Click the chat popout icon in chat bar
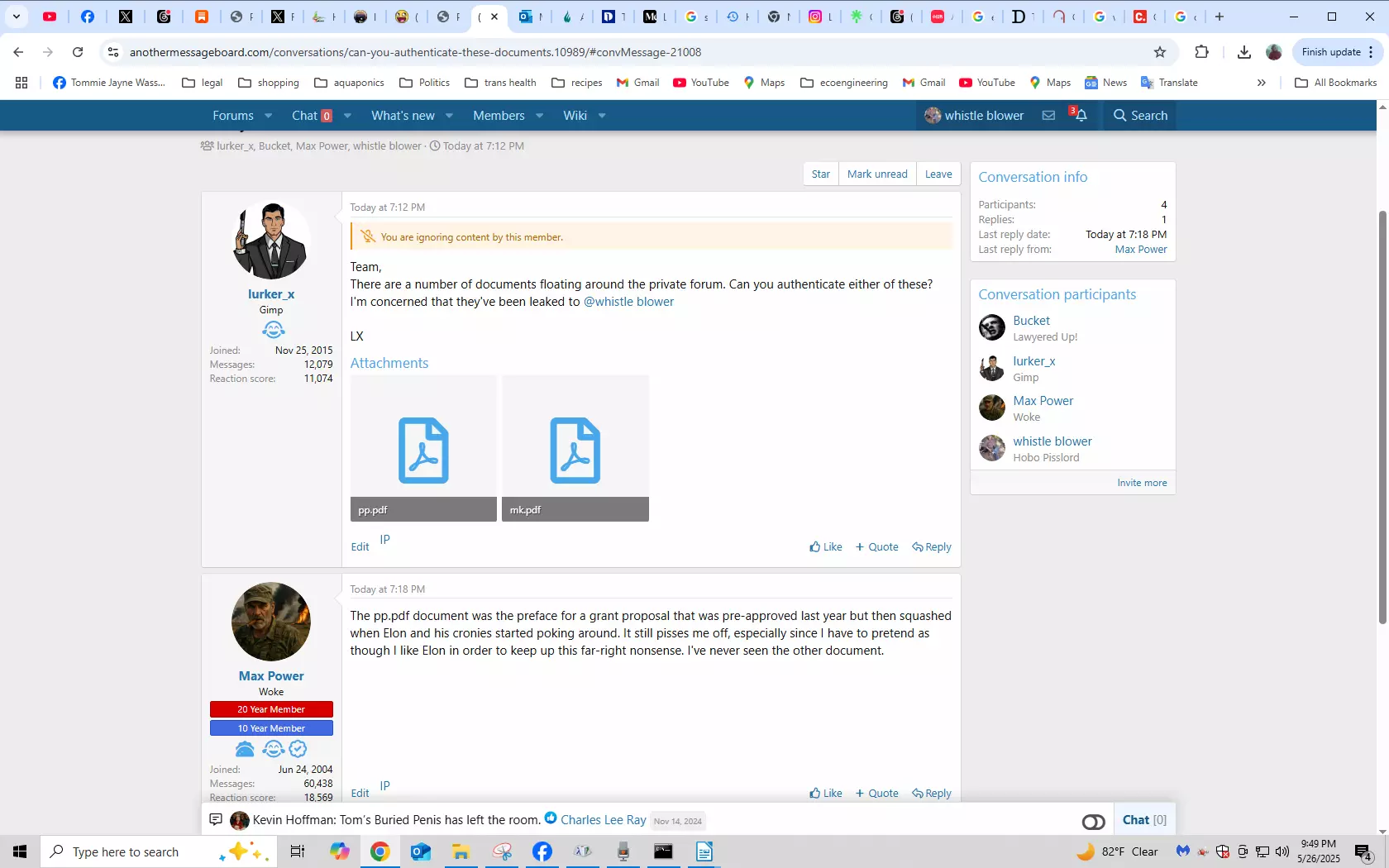This screenshot has height=868, width=1389. point(216,819)
